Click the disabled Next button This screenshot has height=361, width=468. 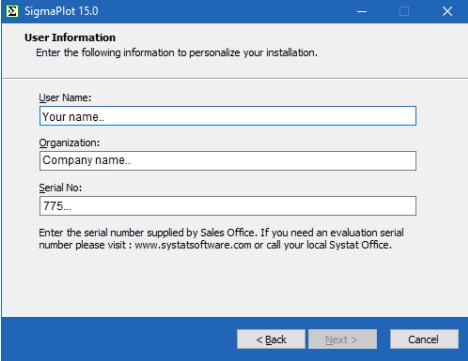[342, 339]
